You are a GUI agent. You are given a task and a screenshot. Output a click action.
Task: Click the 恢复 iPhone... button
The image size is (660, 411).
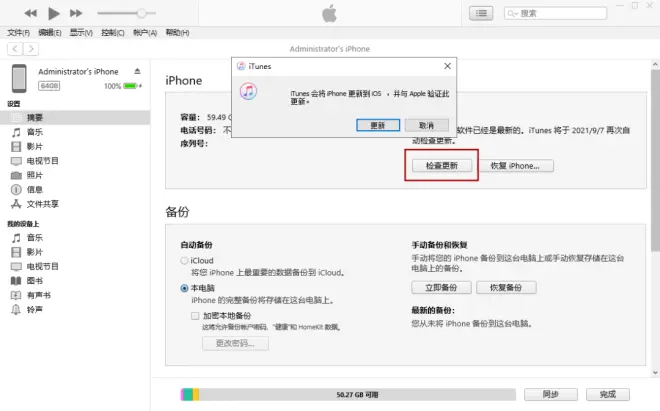[516, 165]
